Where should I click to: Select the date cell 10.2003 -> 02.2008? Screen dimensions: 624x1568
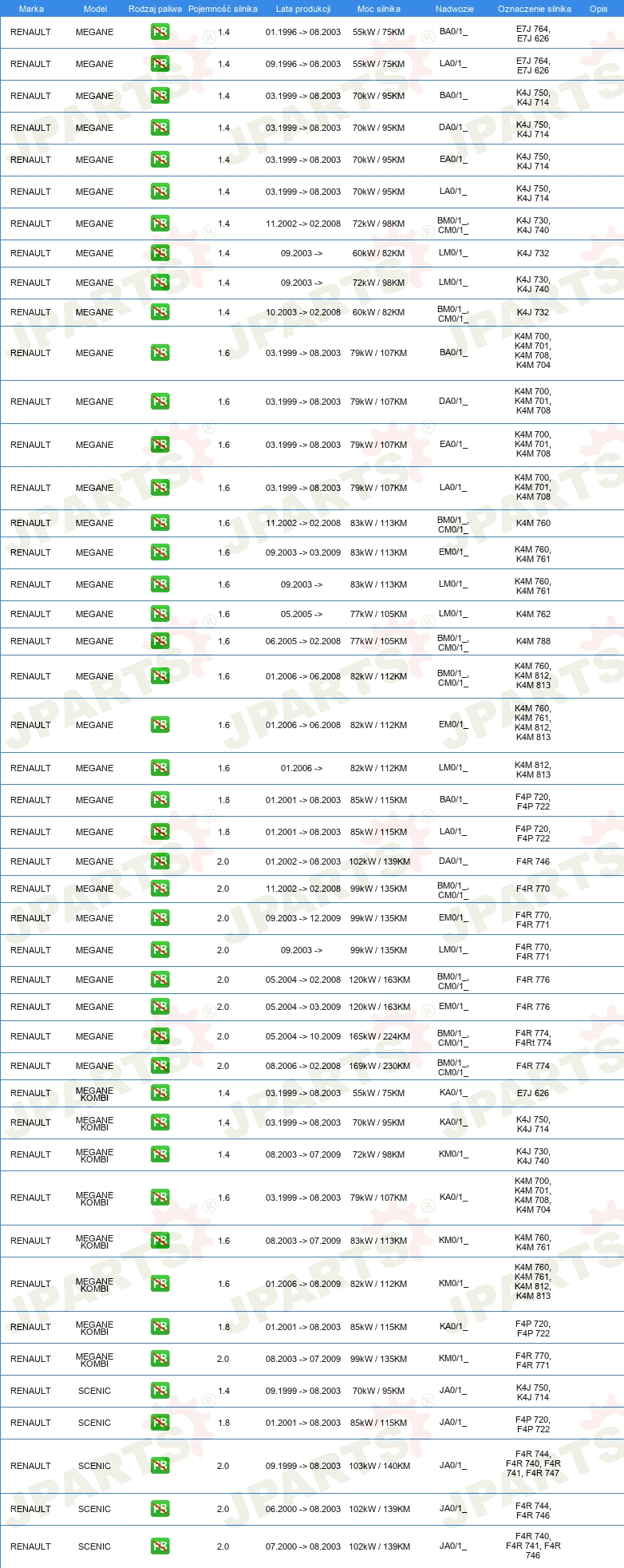[x=303, y=312]
